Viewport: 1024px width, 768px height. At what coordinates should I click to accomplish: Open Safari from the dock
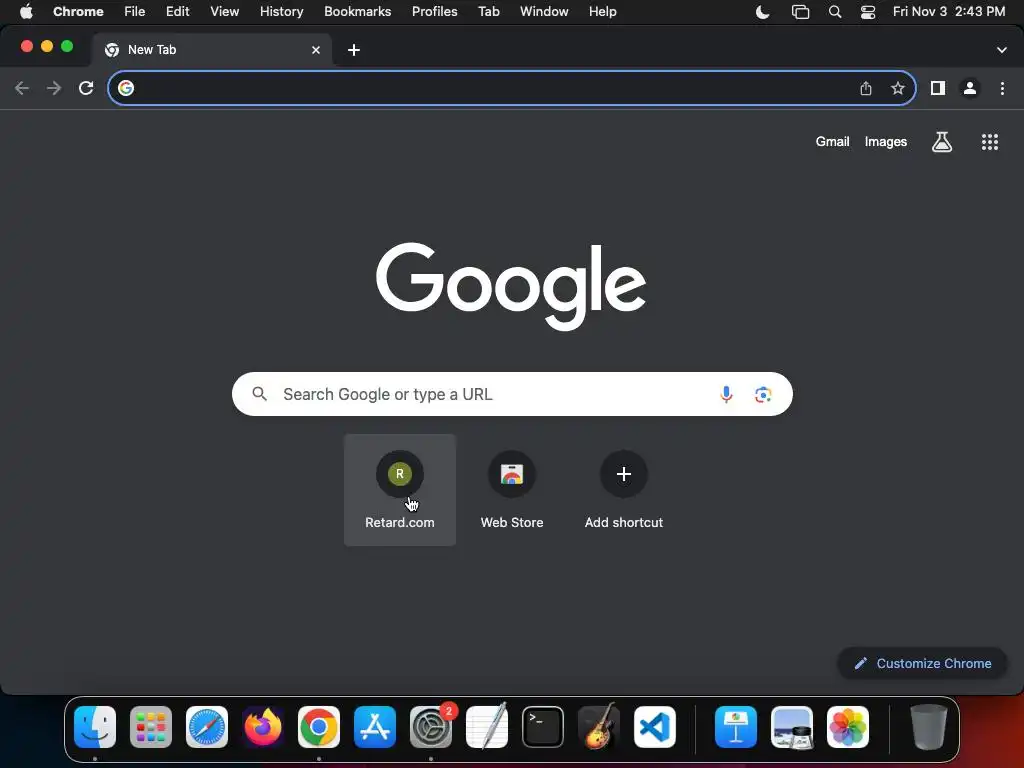[207, 727]
